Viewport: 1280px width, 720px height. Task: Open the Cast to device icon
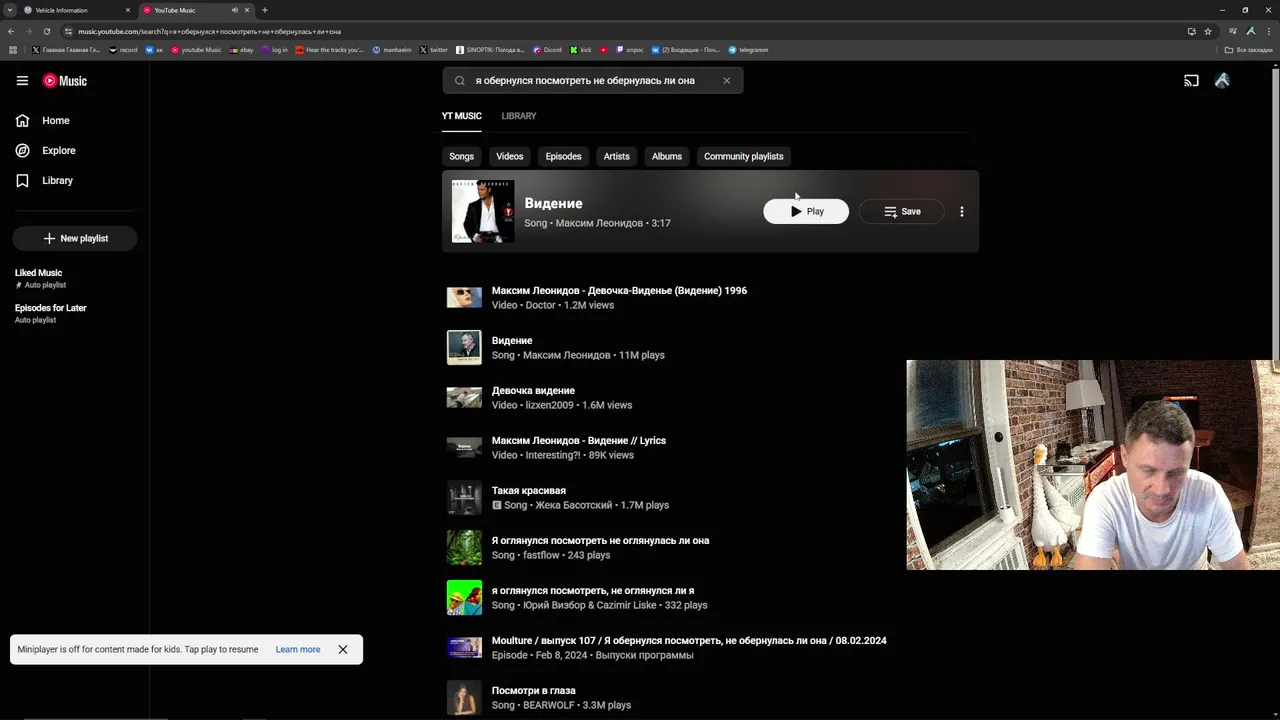[x=1191, y=81]
